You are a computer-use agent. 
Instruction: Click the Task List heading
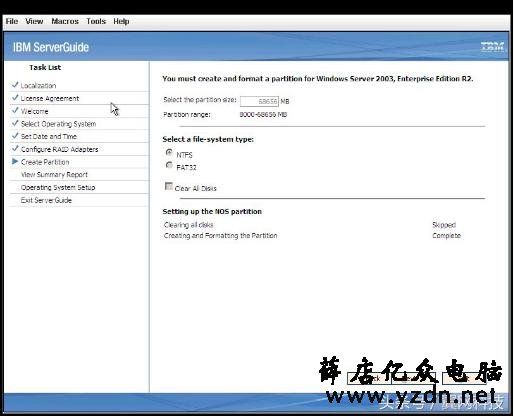[x=45, y=67]
